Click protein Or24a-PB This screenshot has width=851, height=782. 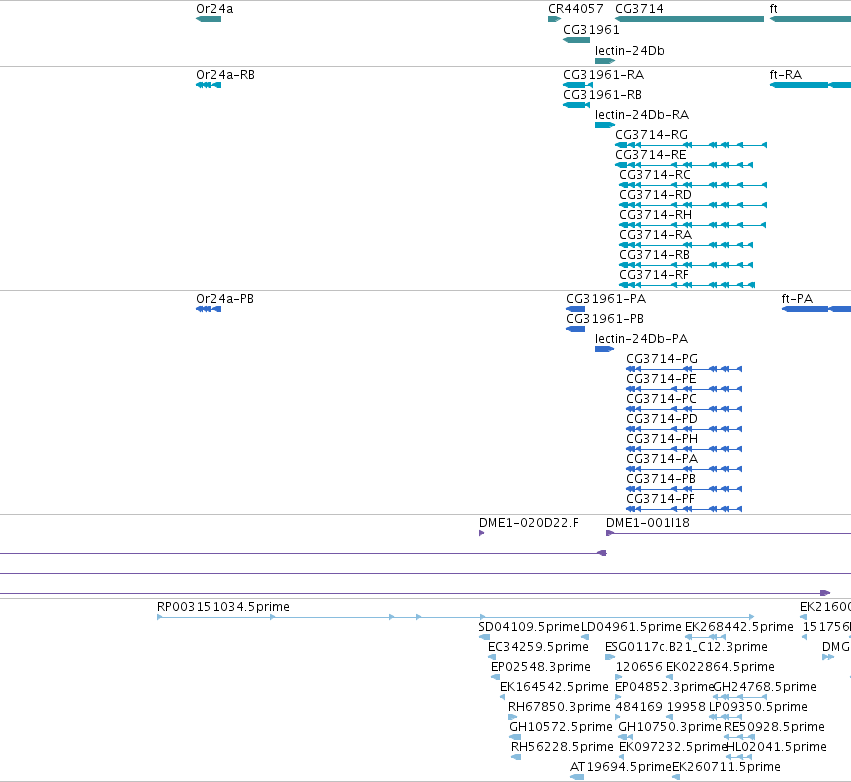[208, 309]
